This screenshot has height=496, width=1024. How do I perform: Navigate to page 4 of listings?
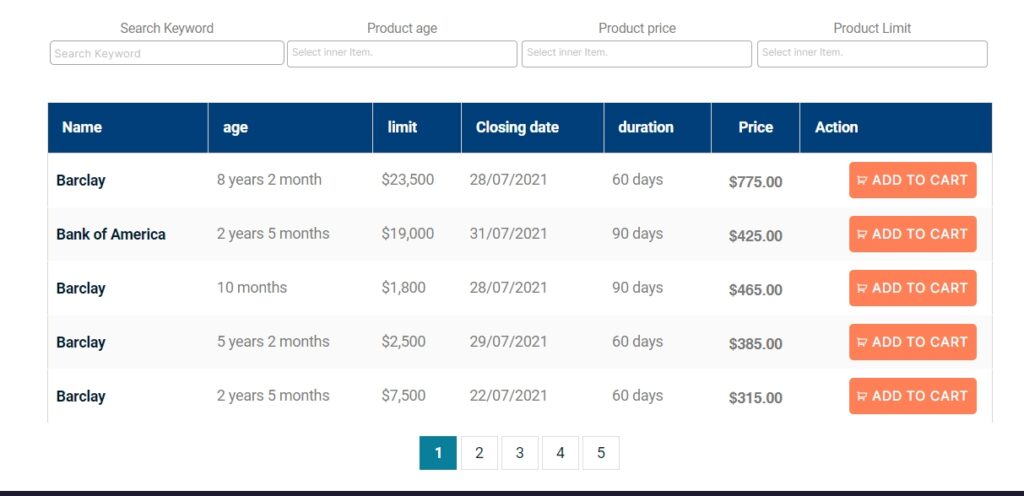point(560,453)
